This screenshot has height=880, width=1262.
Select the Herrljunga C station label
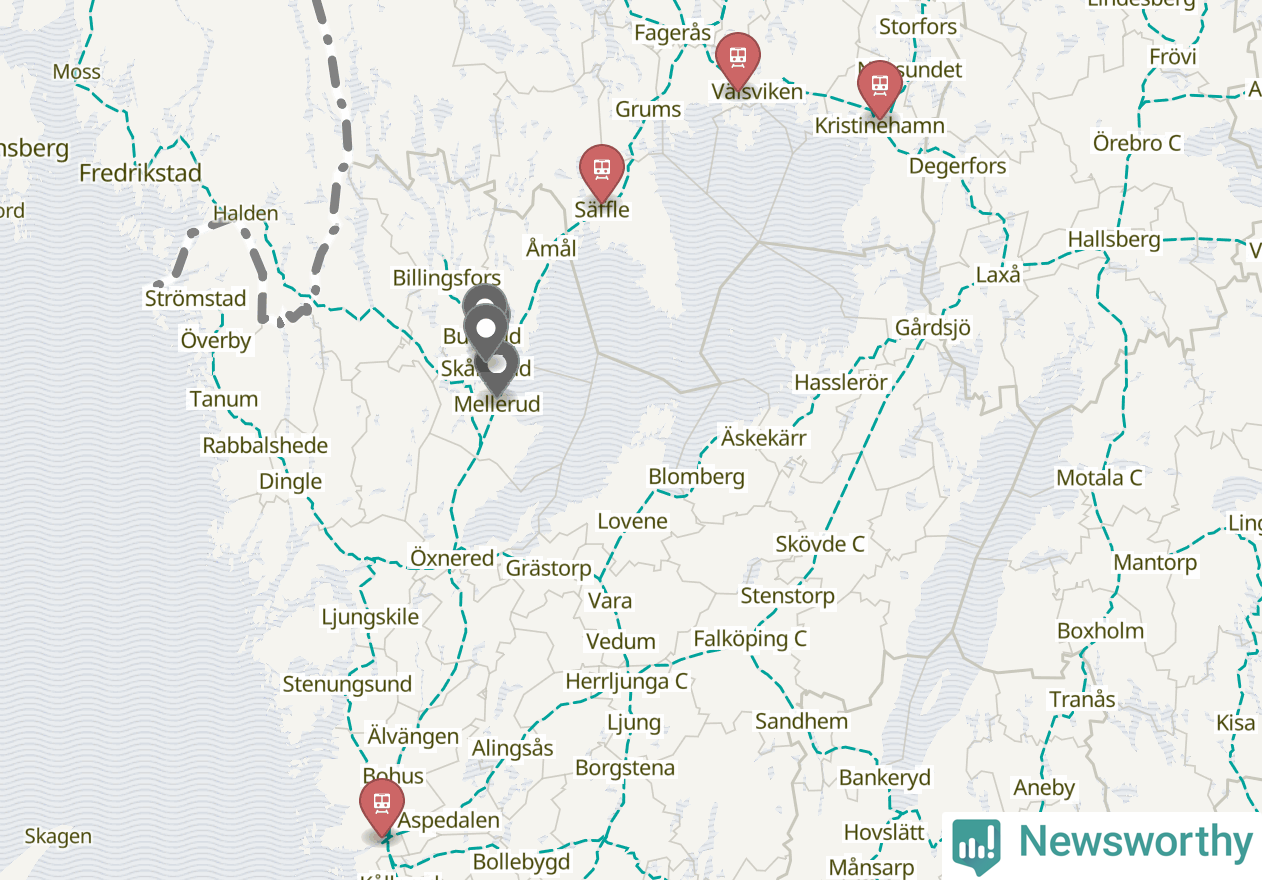coord(627,681)
